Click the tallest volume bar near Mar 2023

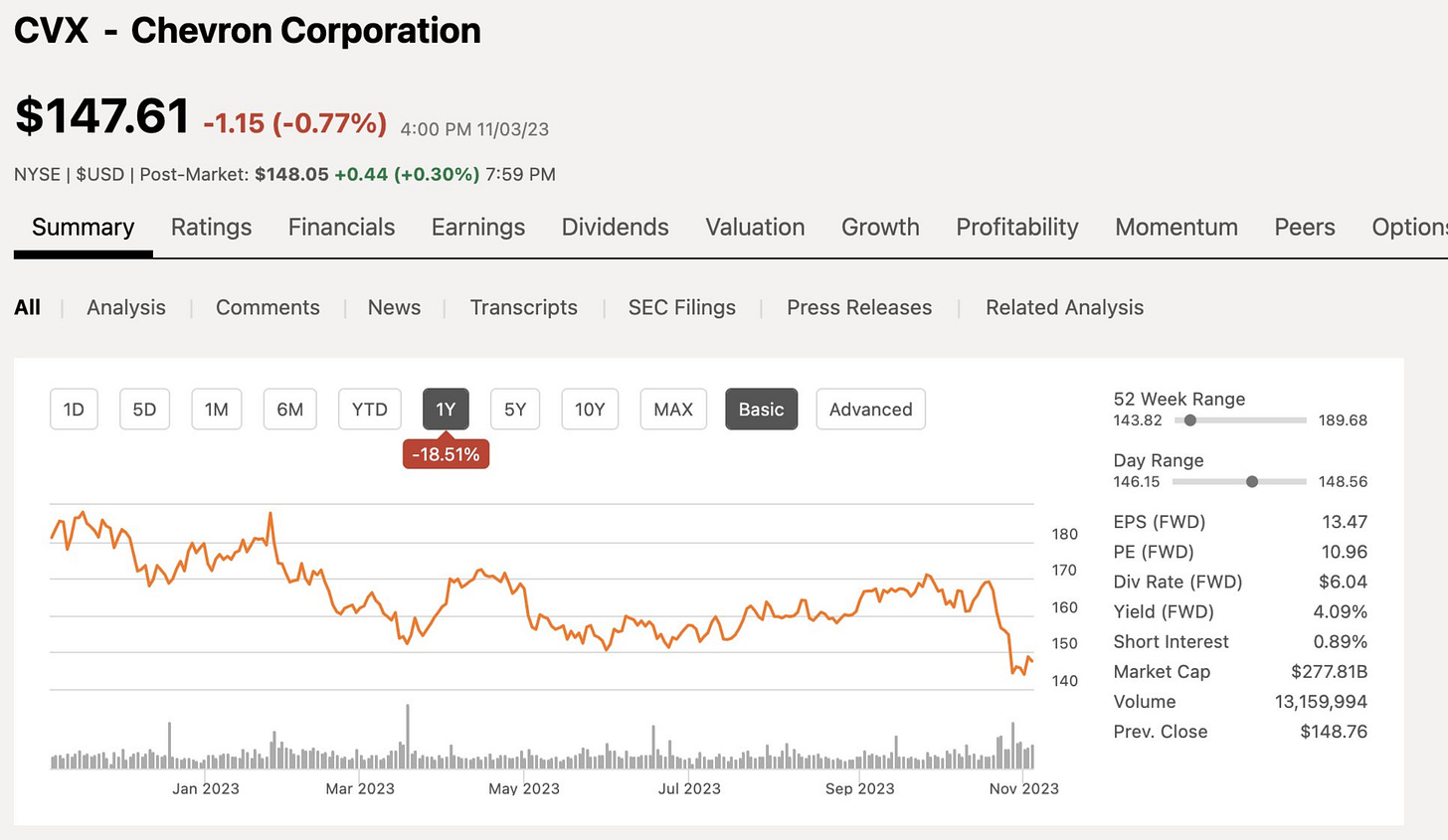point(408,737)
